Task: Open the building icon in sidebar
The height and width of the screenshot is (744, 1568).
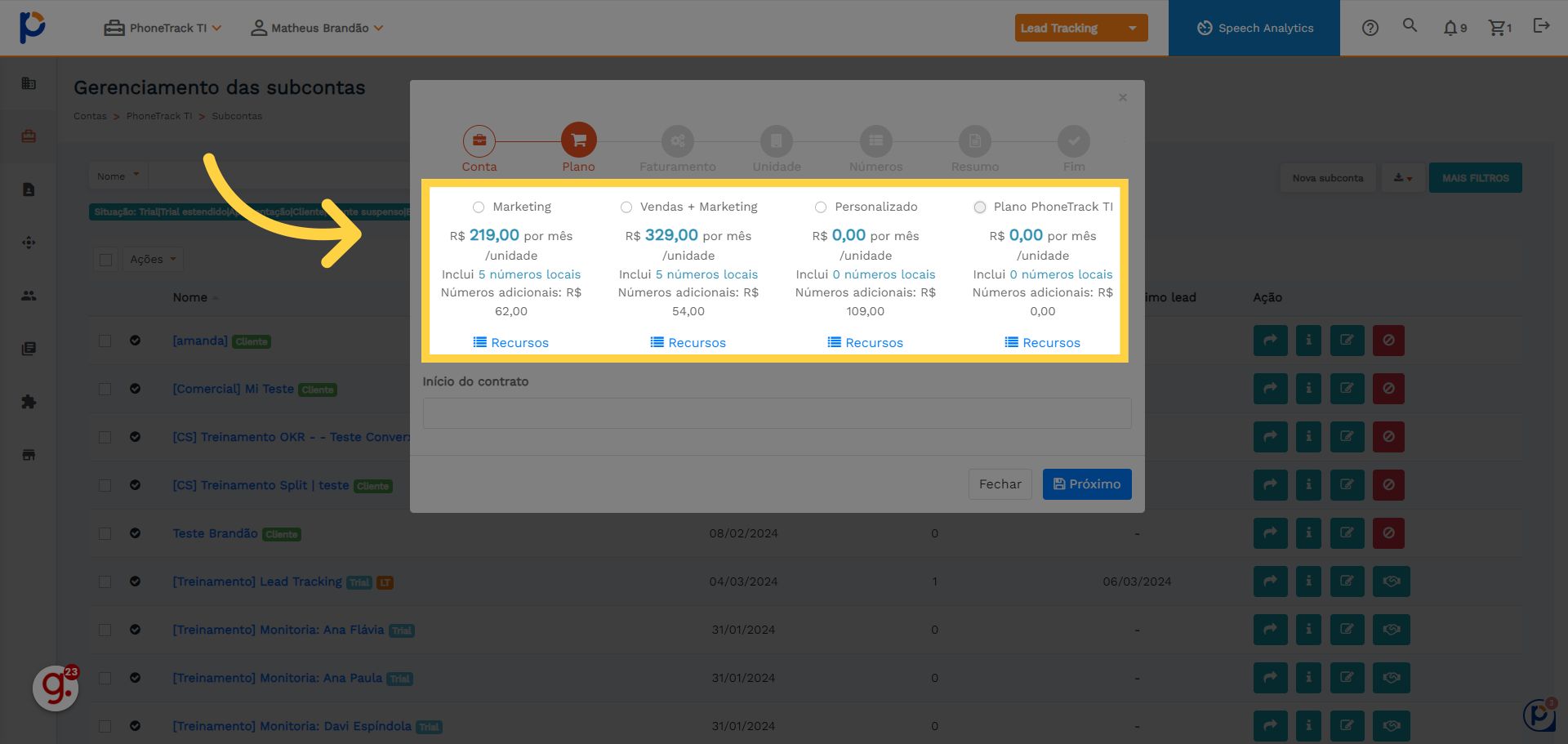Action: [x=29, y=83]
